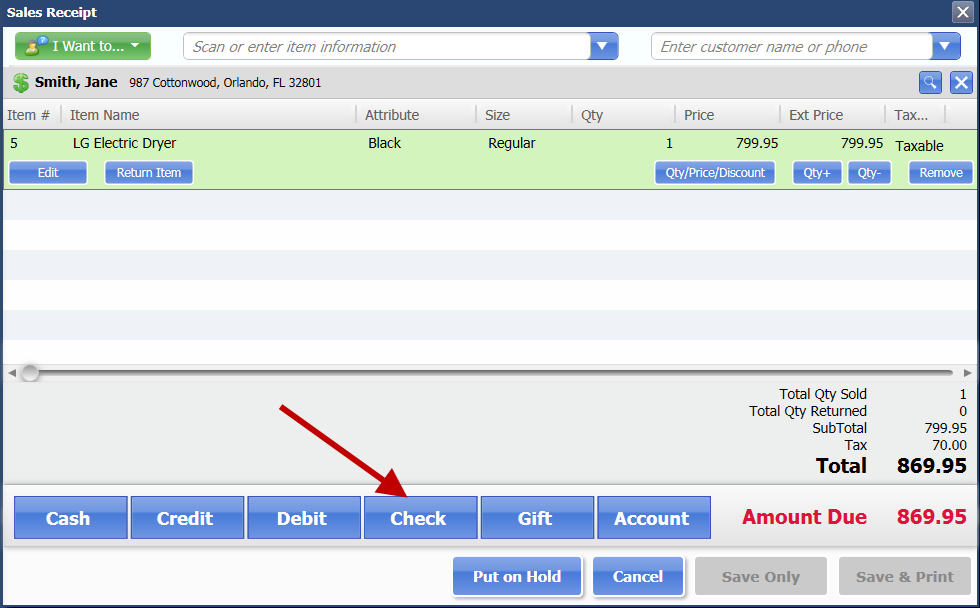
Task: Increase quantity with Qty+ button
Action: click(x=817, y=172)
